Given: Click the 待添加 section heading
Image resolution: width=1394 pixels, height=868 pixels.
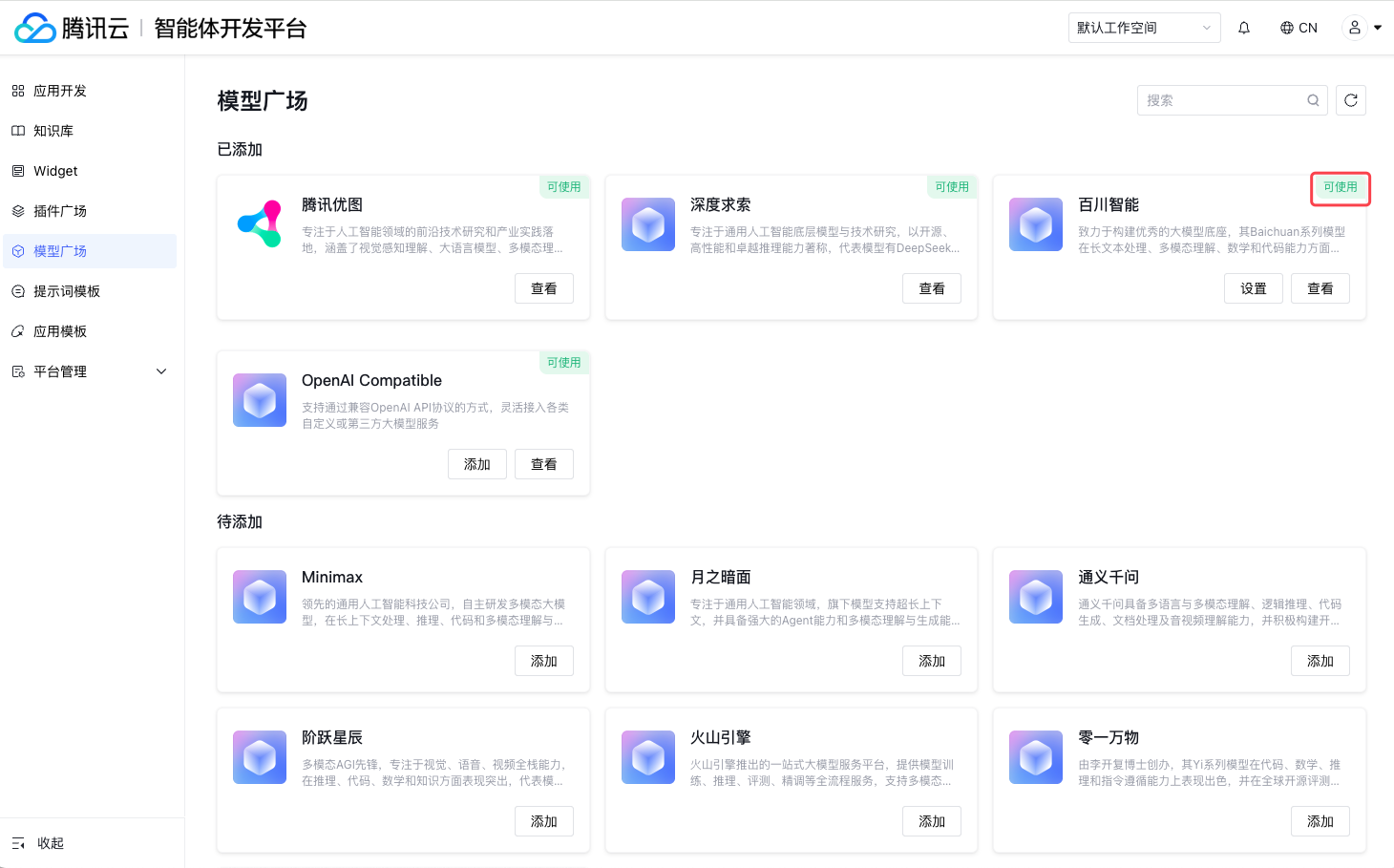Looking at the screenshot, I should [x=240, y=522].
